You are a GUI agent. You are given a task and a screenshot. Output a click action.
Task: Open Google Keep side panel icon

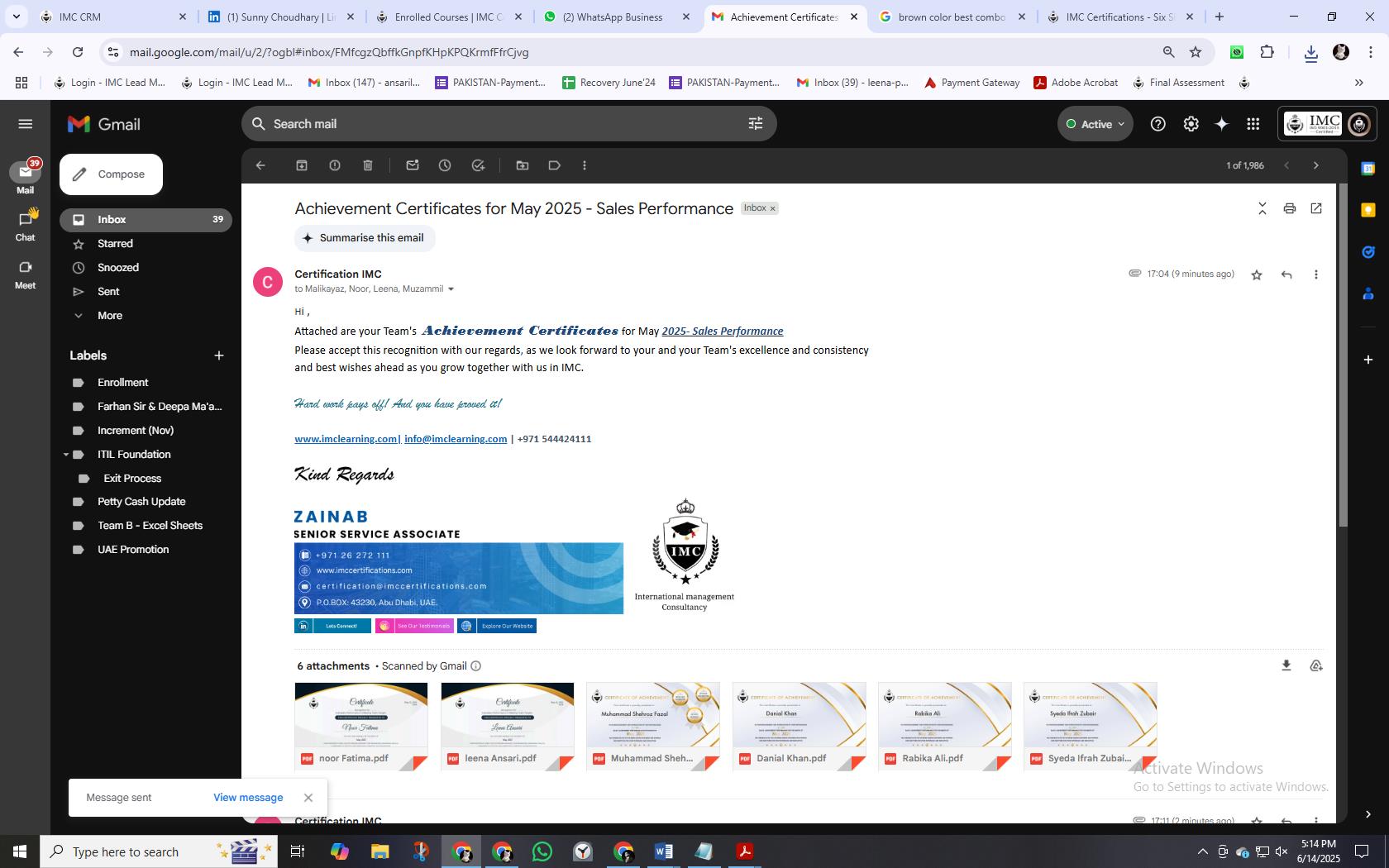coord(1368,210)
